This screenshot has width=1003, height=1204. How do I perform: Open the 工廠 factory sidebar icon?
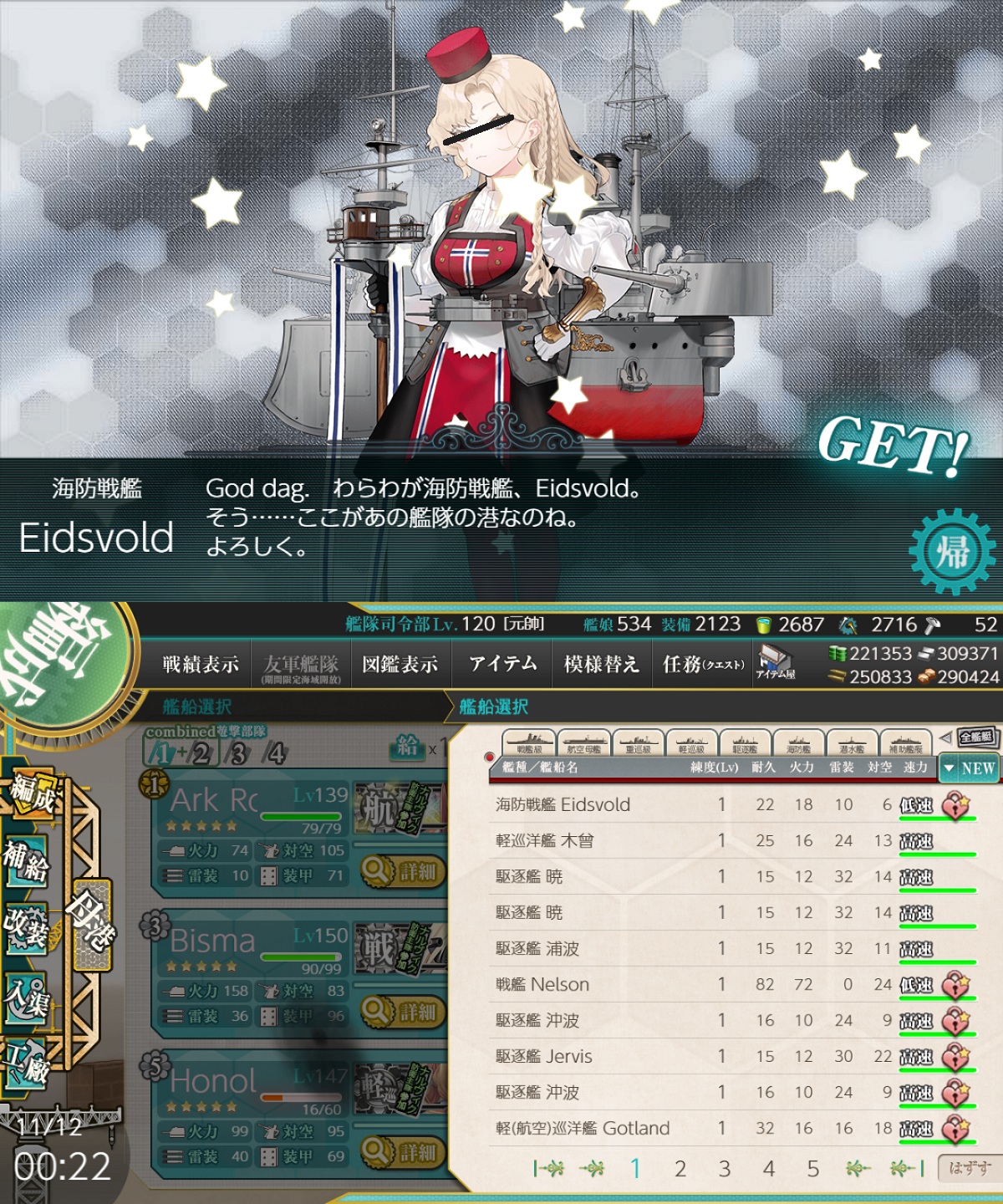26,1063
